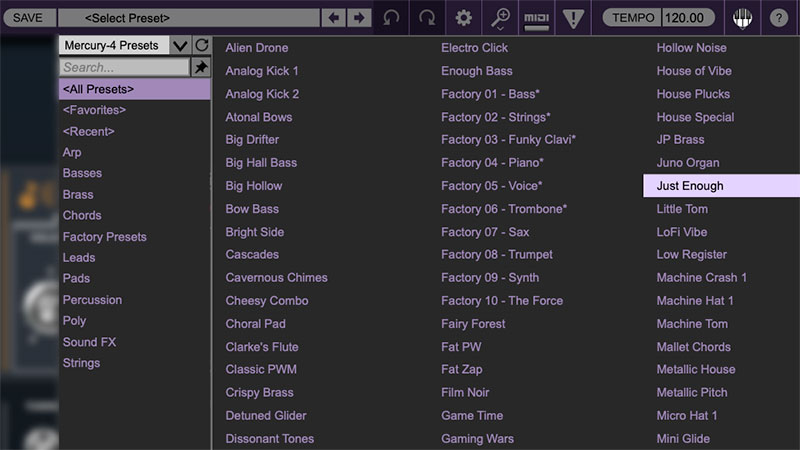Open the zoom magnifier menu
Image resolution: width=800 pixels, height=450 pixels.
pos(500,19)
